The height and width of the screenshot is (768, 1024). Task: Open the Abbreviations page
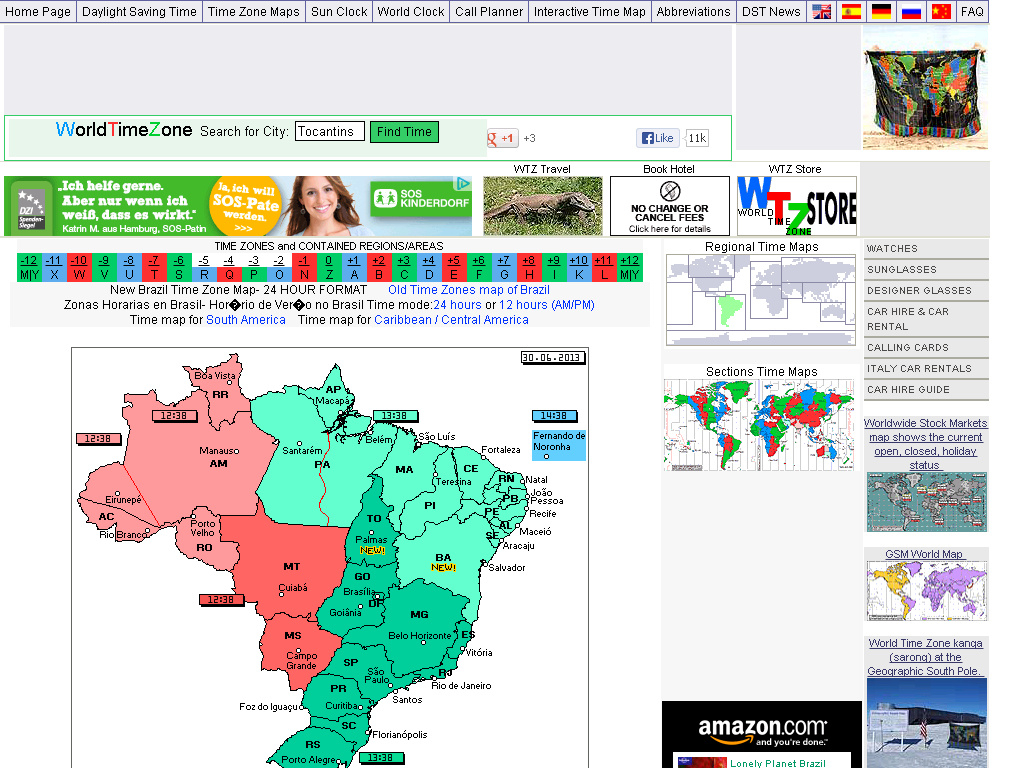click(x=694, y=12)
